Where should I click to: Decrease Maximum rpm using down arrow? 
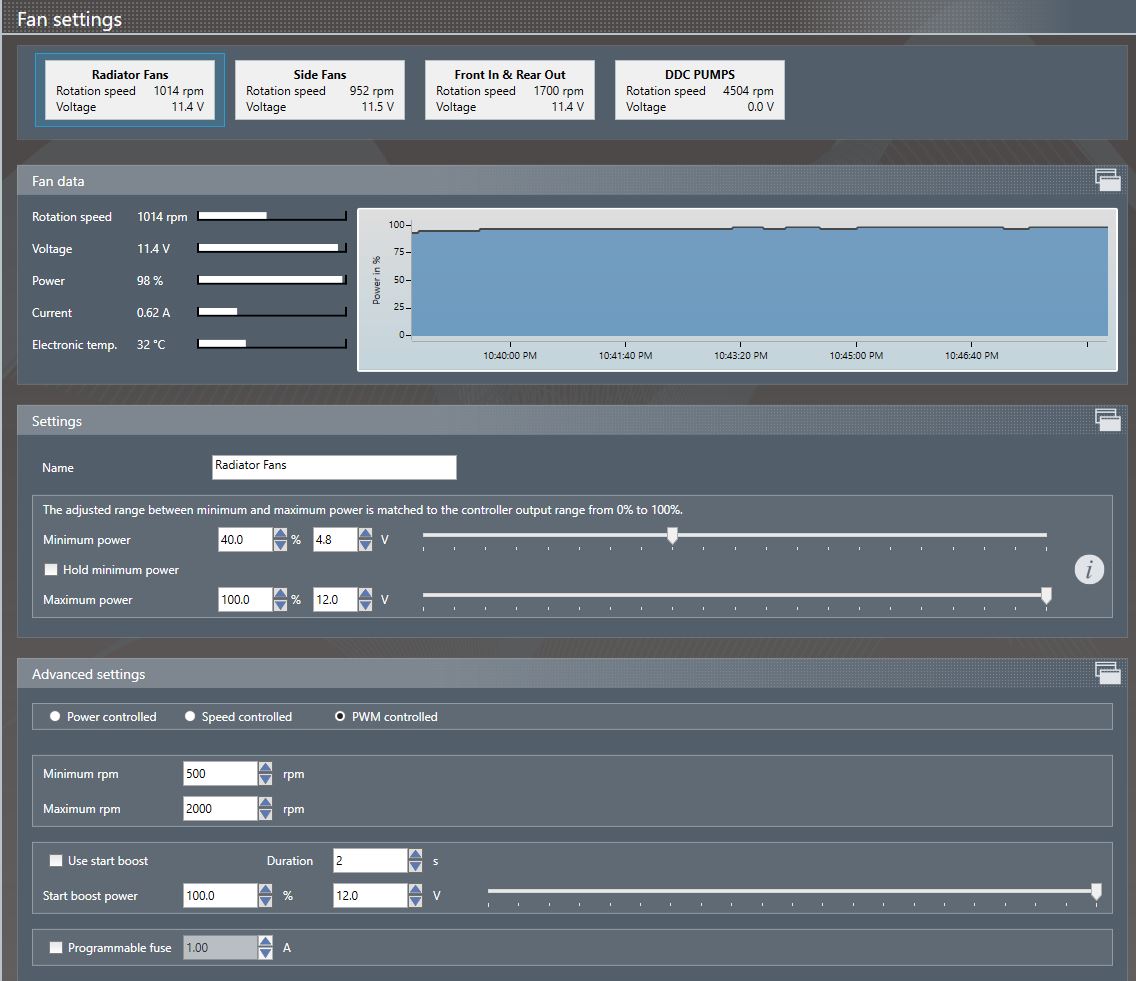coord(265,815)
